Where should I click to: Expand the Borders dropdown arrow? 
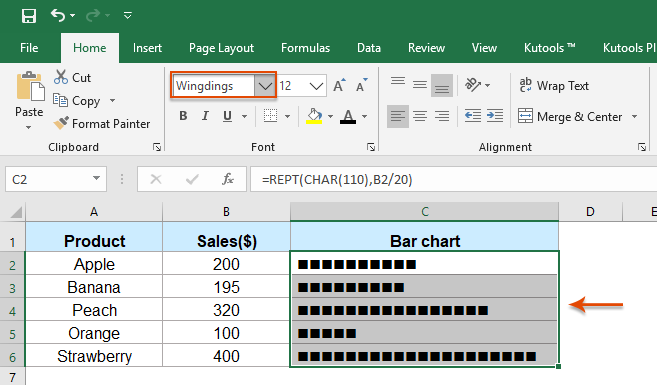point(287,116)
